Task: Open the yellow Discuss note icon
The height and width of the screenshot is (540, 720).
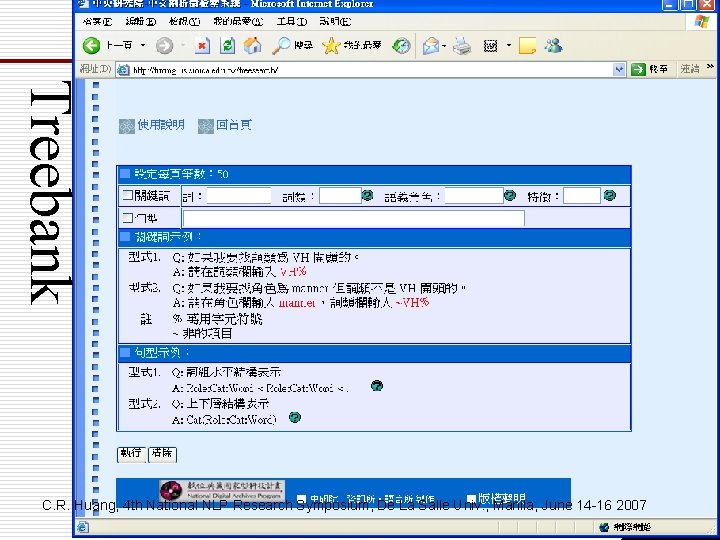Action: pyautogui.click(x=527, y=45)
